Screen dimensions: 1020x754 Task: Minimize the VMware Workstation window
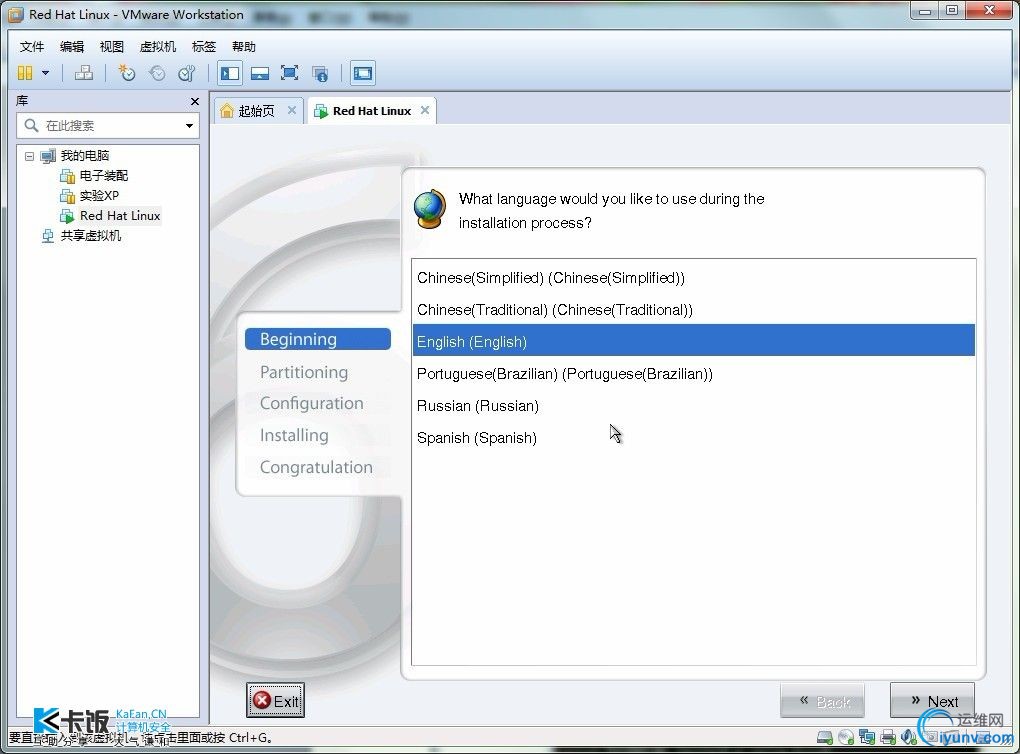[925, 10]
